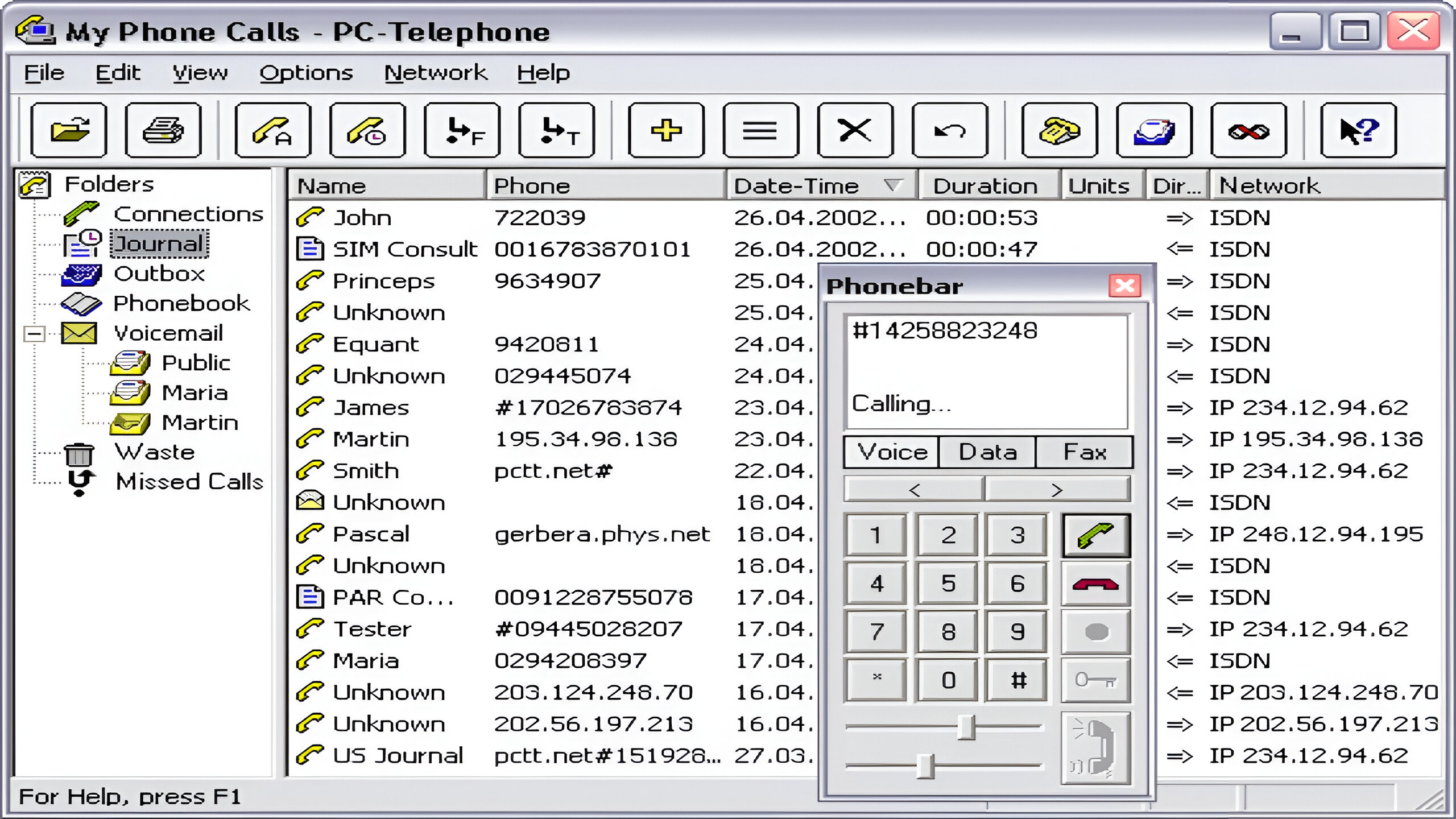Click the upper volume slider handle

966,727
